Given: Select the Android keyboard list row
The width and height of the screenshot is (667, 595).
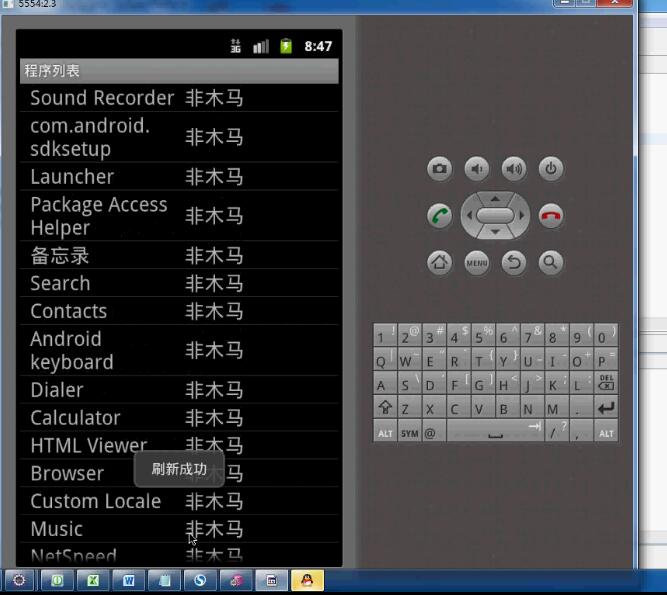Looking at the screenshot, I should (x=179, y=350).
